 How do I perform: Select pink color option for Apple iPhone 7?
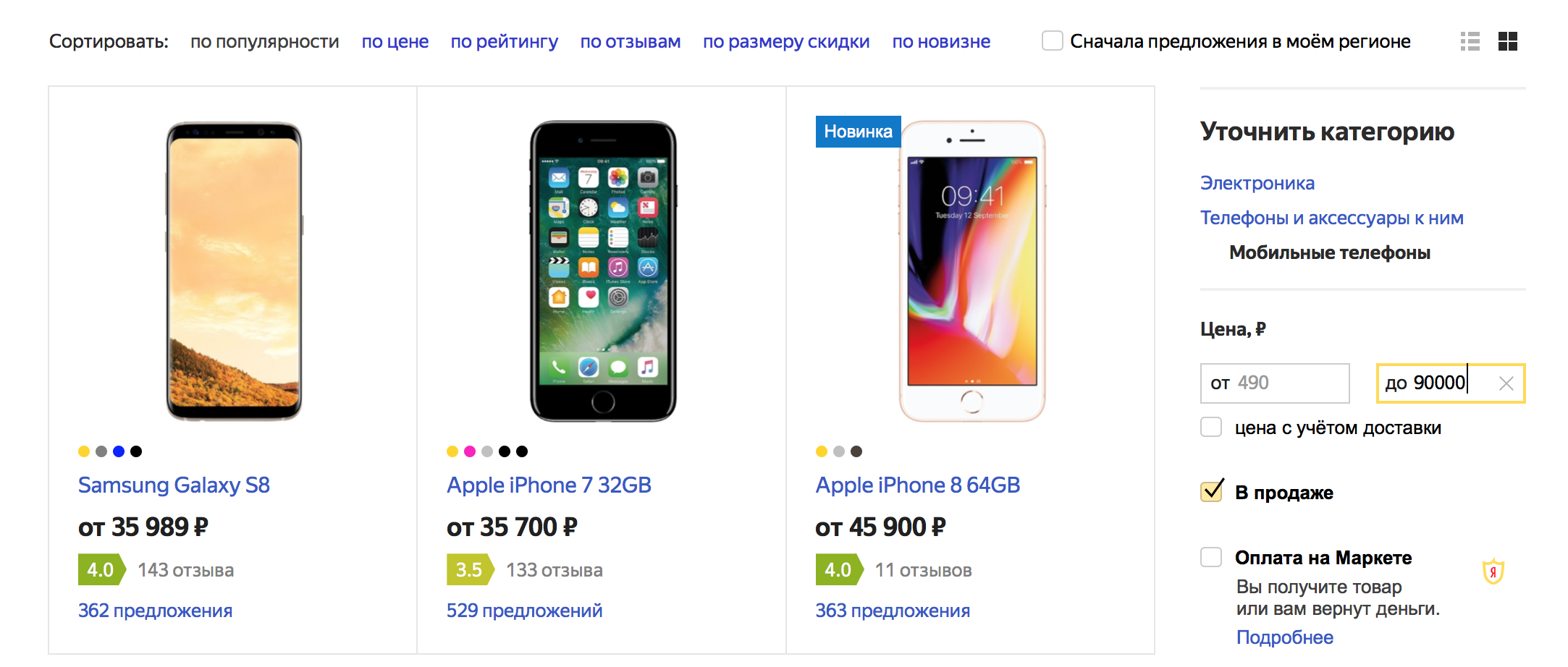point(469,451)
